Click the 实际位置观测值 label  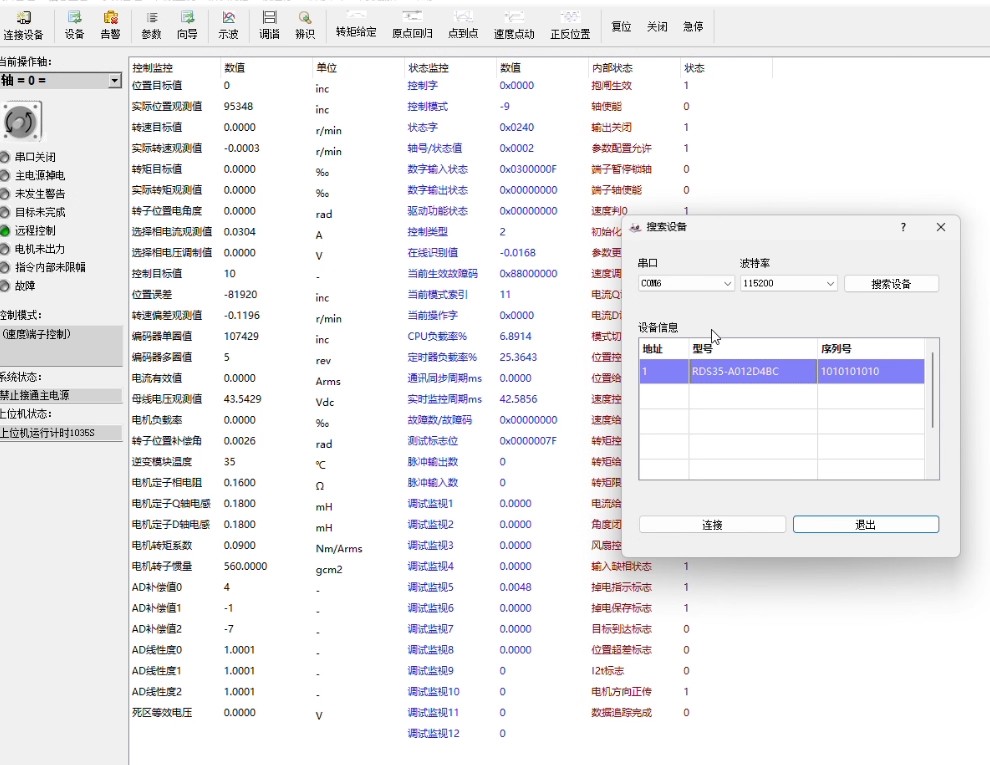point(167,107)
